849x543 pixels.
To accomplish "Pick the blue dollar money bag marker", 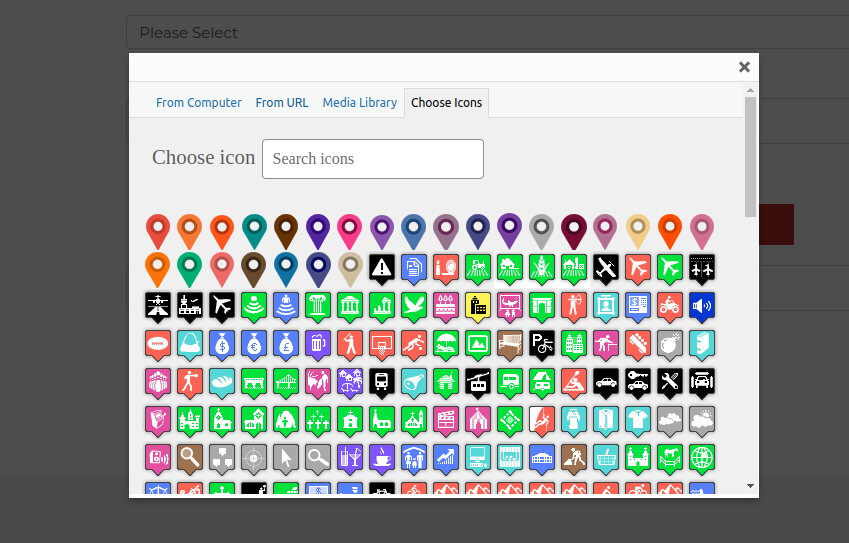I will pos(222,344).
